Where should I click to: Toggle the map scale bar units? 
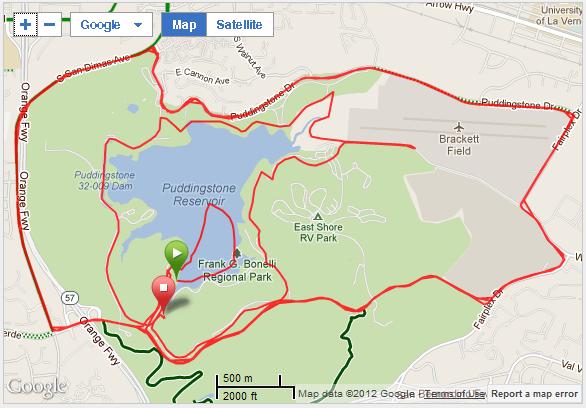[255, 387]
